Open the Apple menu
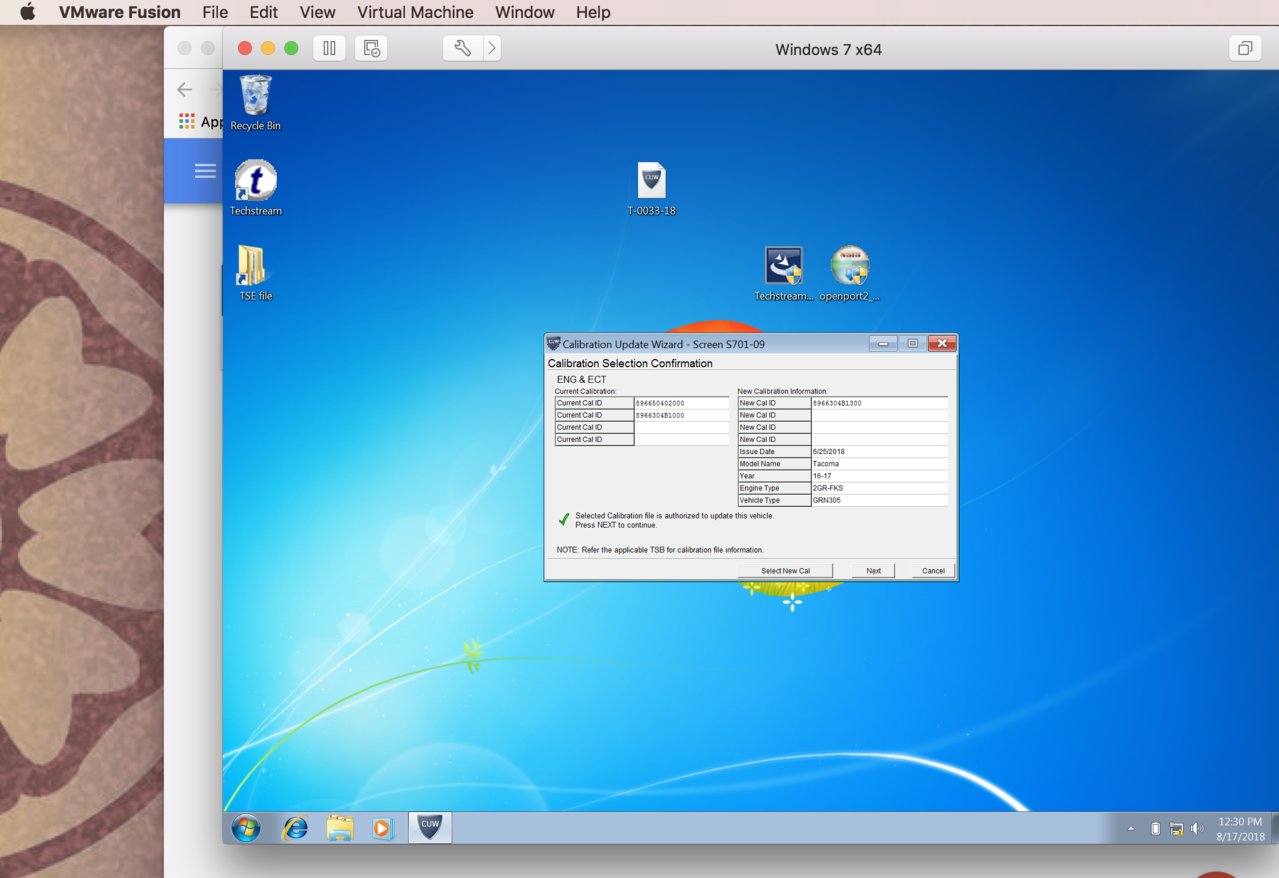This screenshot has height=878, width=1279. coord(27,12)
